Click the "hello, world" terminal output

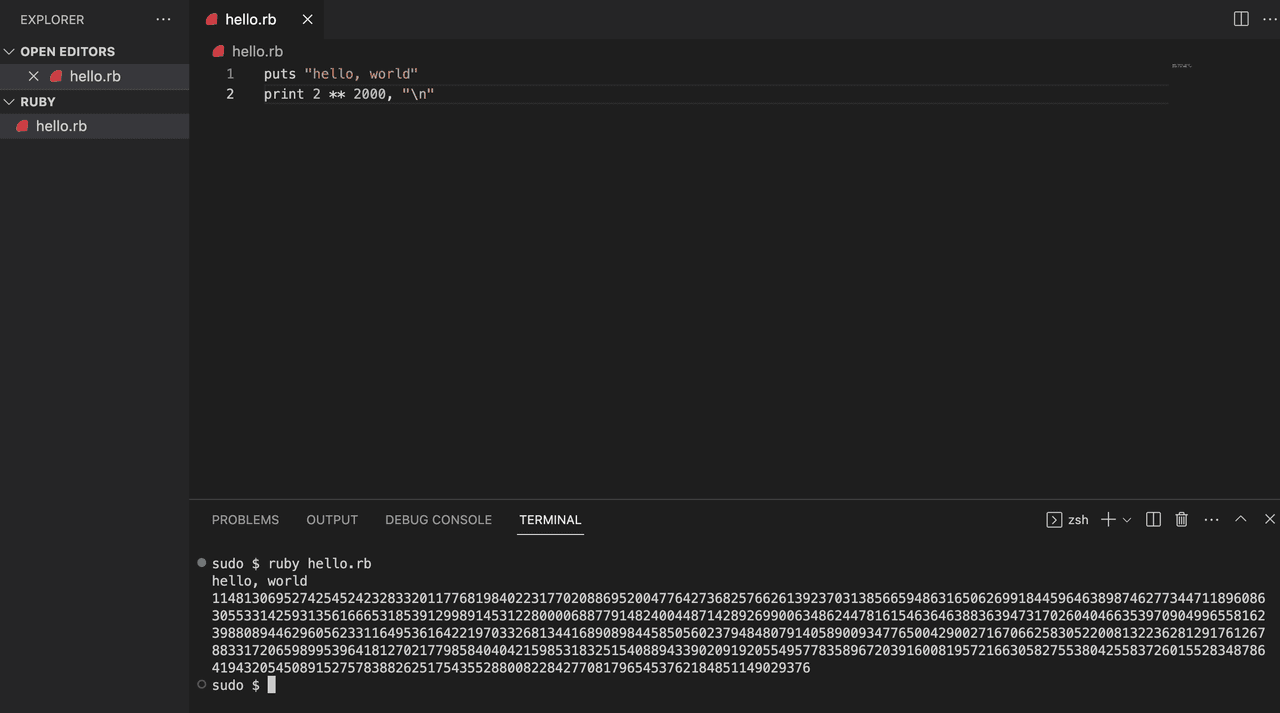259,581
